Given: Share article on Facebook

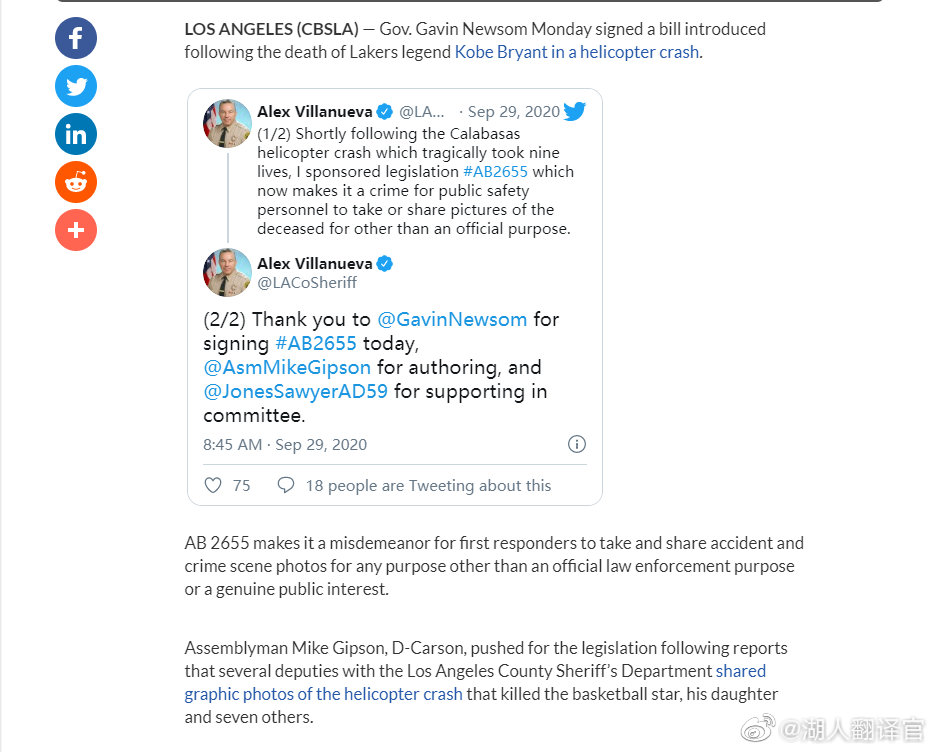Looking at the screenshot, I should coord(76,38).
